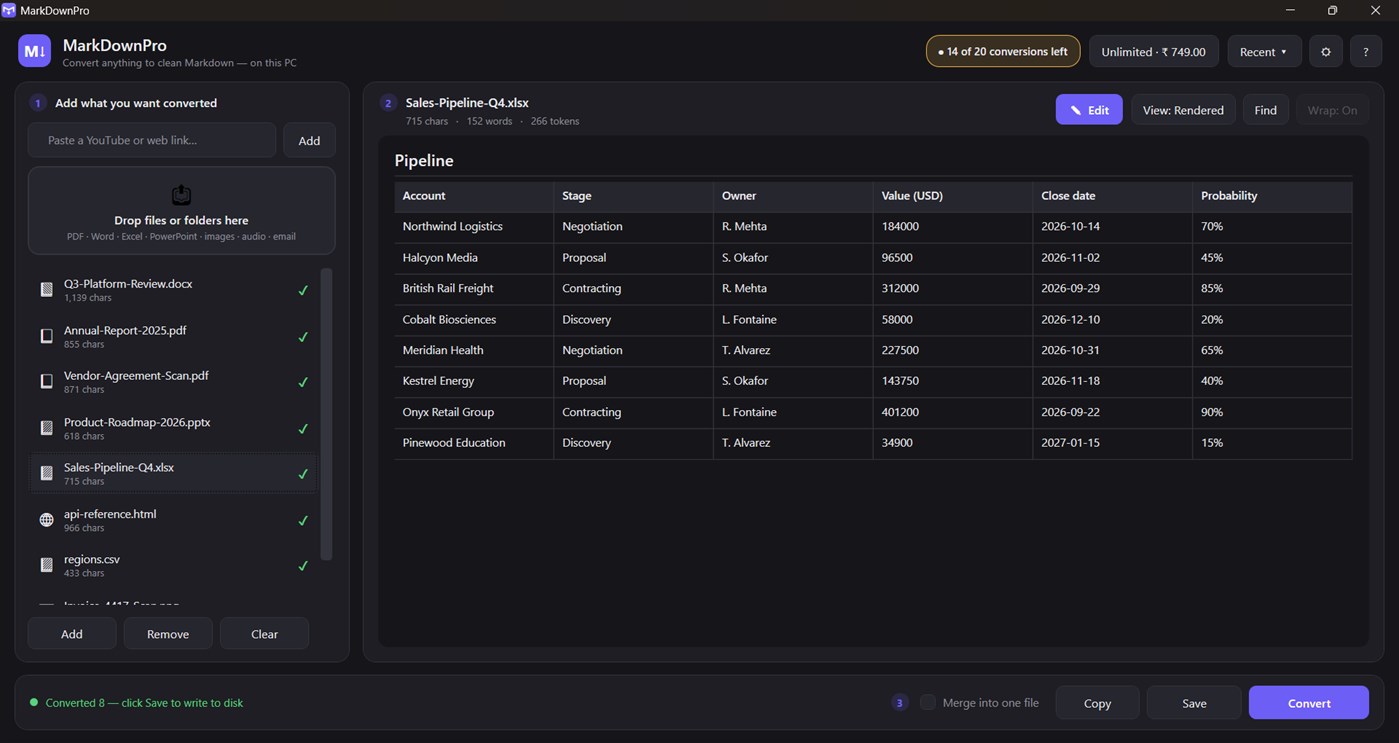The height and width of the screenshot is (743, 1399).
Task: Select api-reference.html in the file list
Action: point(174,520)
